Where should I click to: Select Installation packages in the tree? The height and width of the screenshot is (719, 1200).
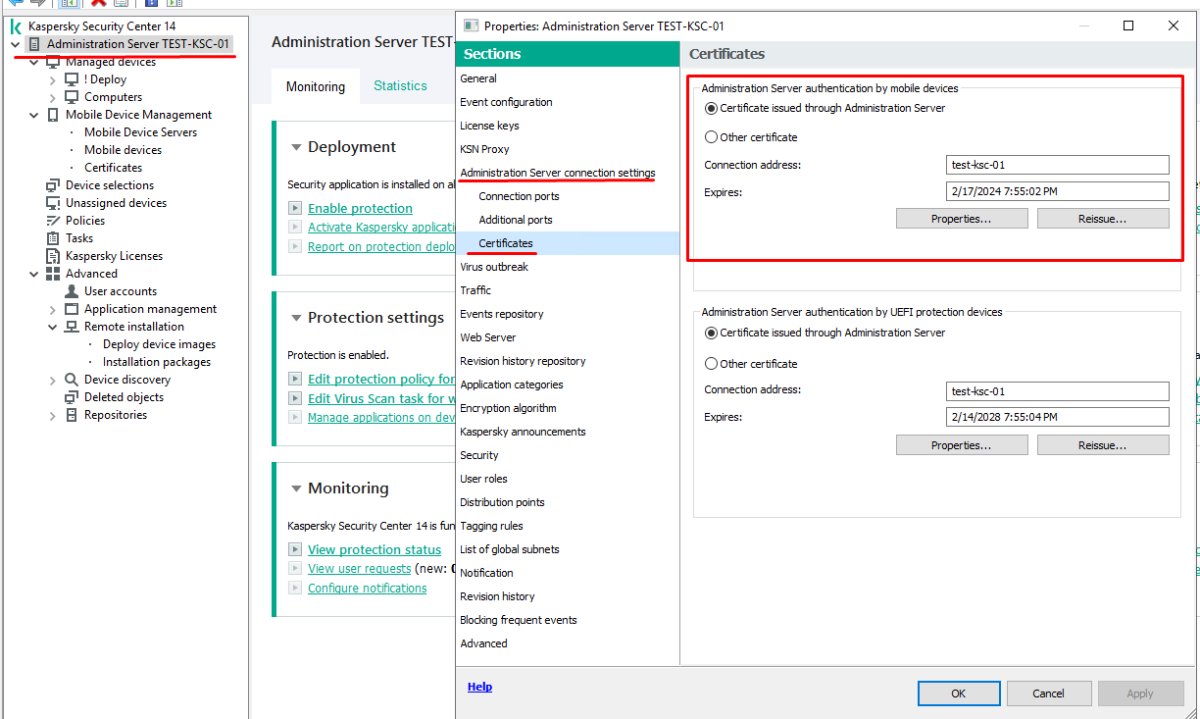(157, 362)
